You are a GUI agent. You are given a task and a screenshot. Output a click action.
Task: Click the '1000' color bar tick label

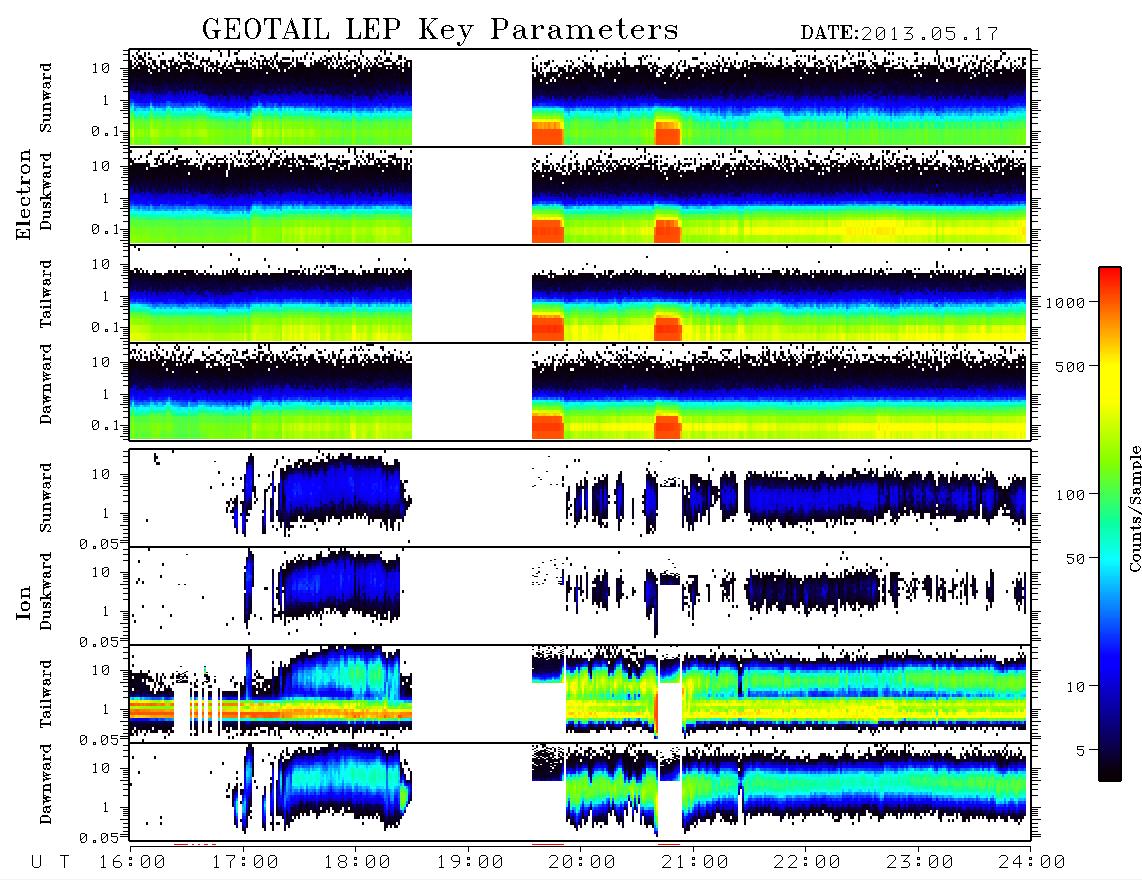(x=1065, y=302)
